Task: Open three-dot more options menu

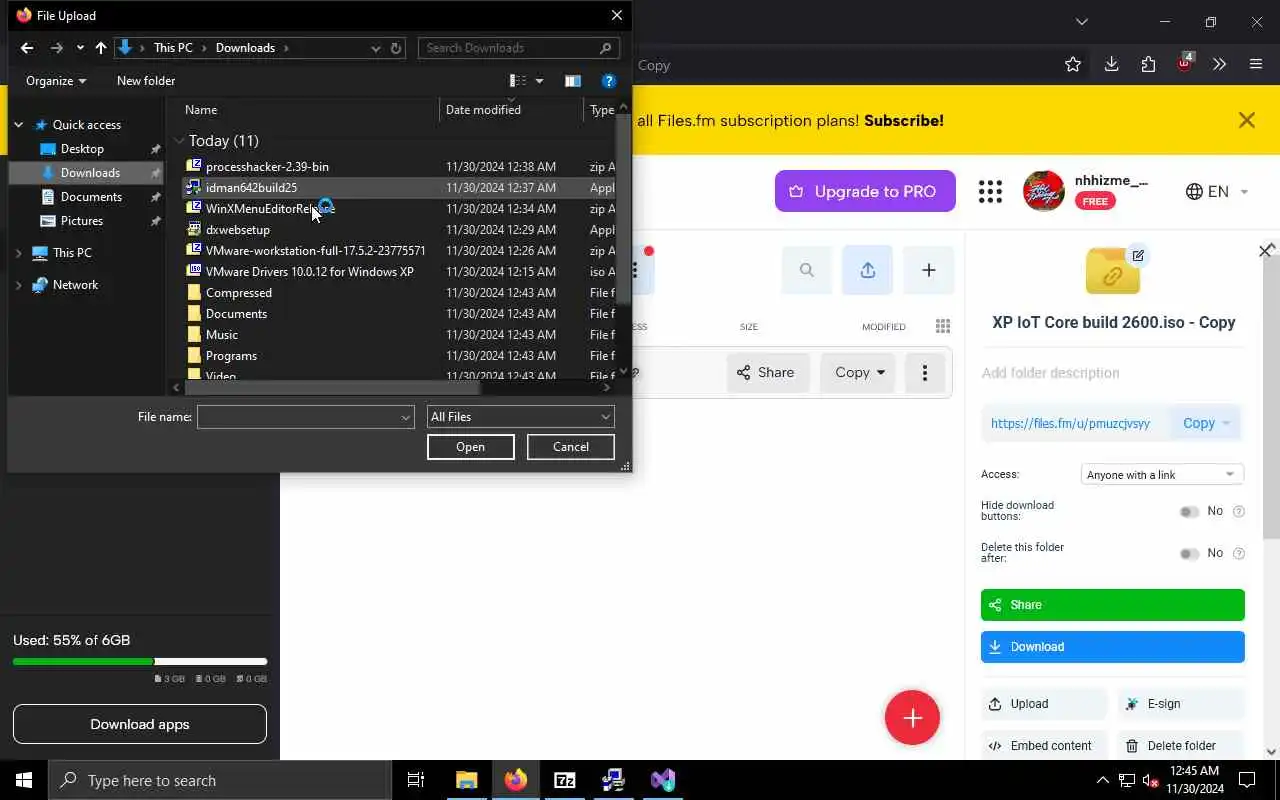Action: coord(925,373)
